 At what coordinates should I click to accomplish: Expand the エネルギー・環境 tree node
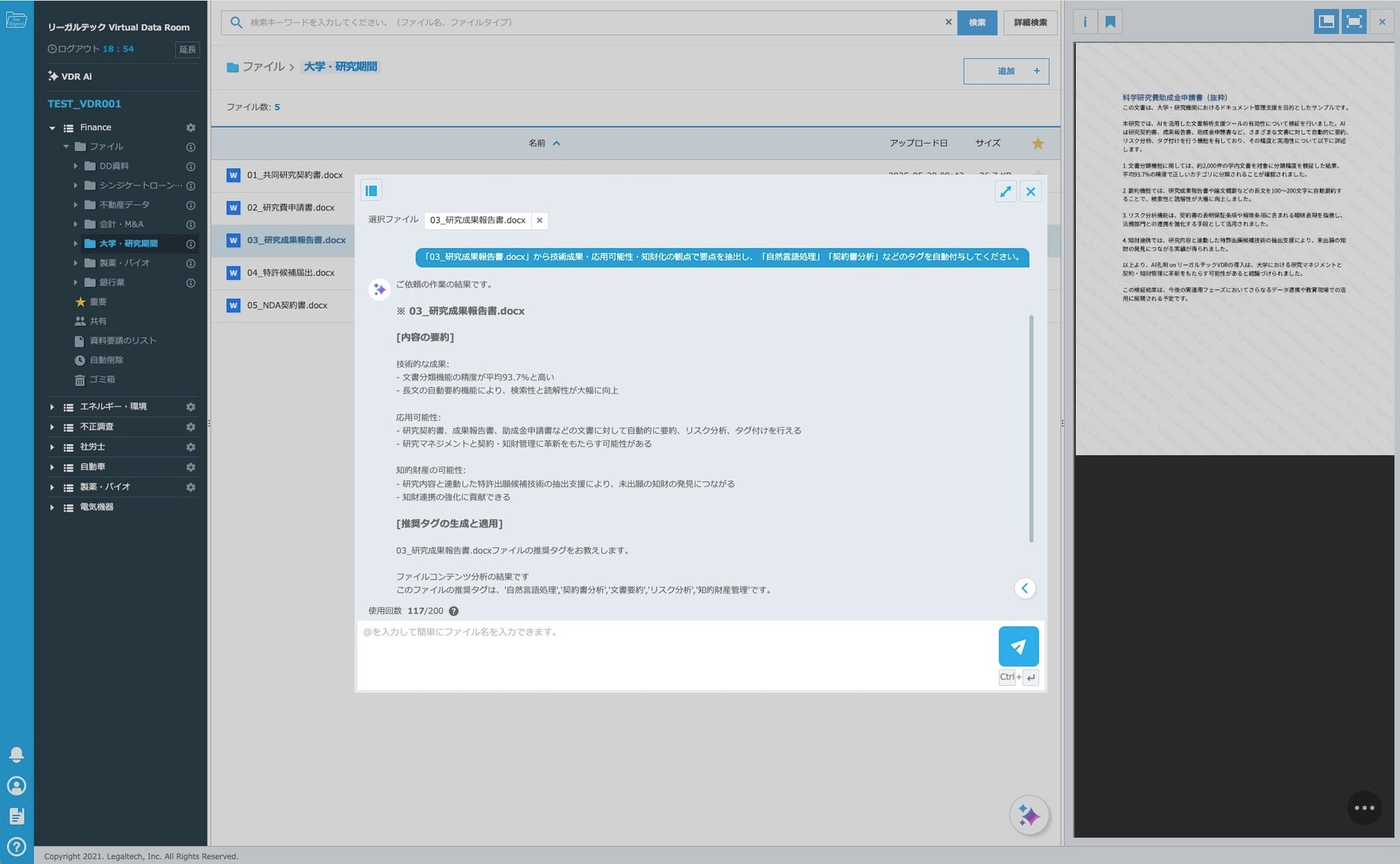tap(52, 407)
